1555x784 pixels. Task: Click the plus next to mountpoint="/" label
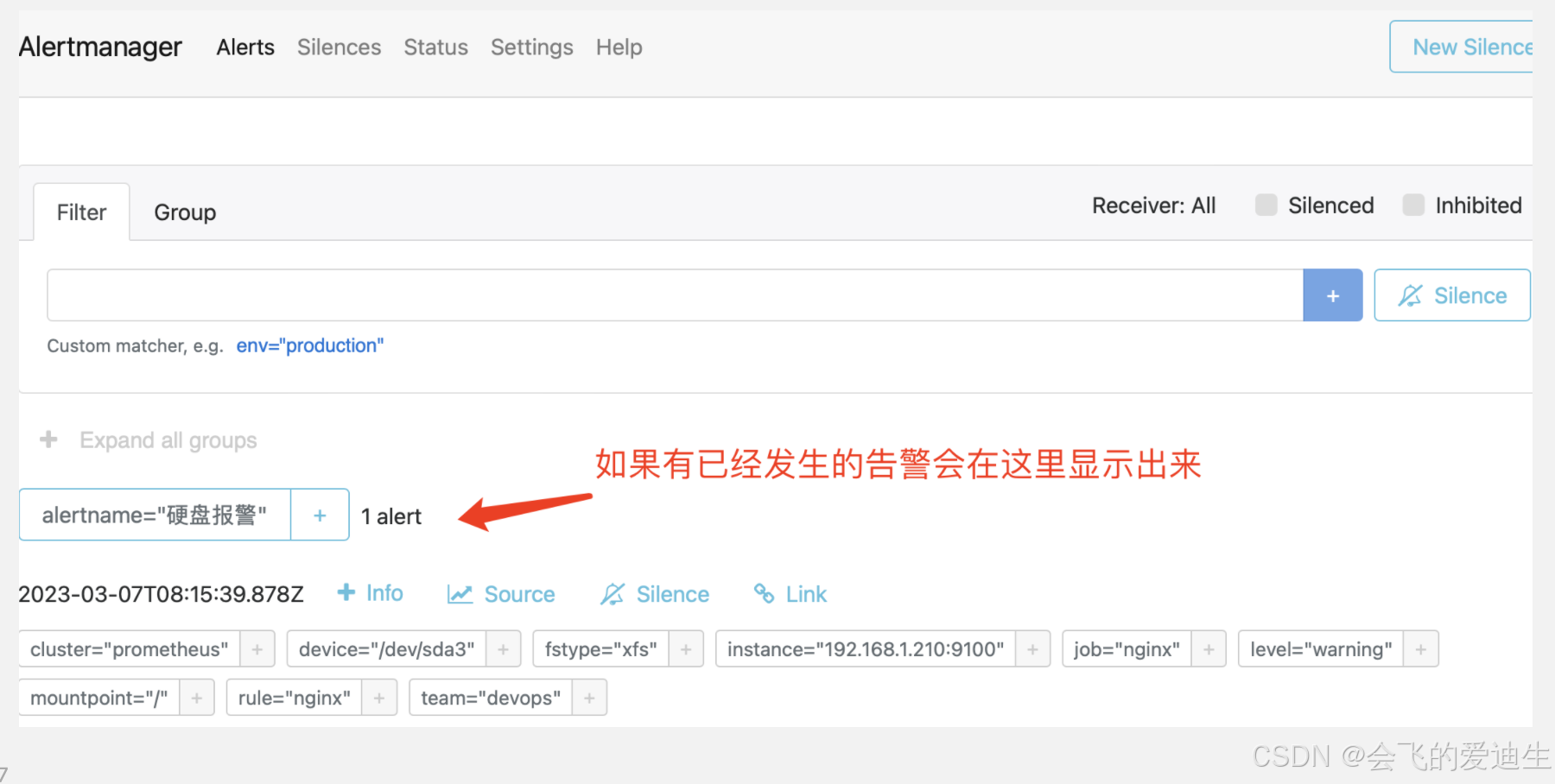click(x=197, y=698)
